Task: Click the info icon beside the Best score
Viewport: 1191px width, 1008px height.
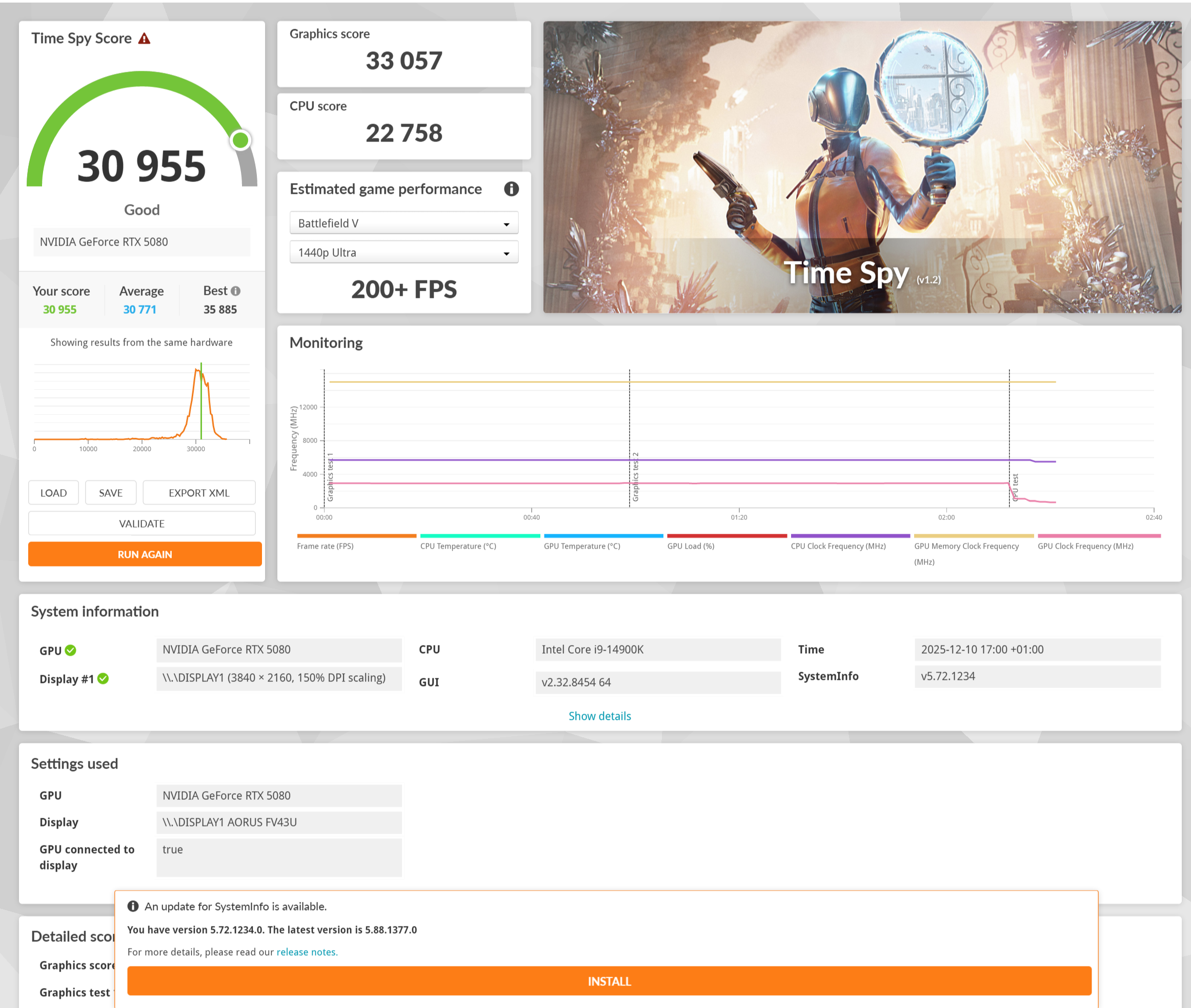Action: point(235,291)
